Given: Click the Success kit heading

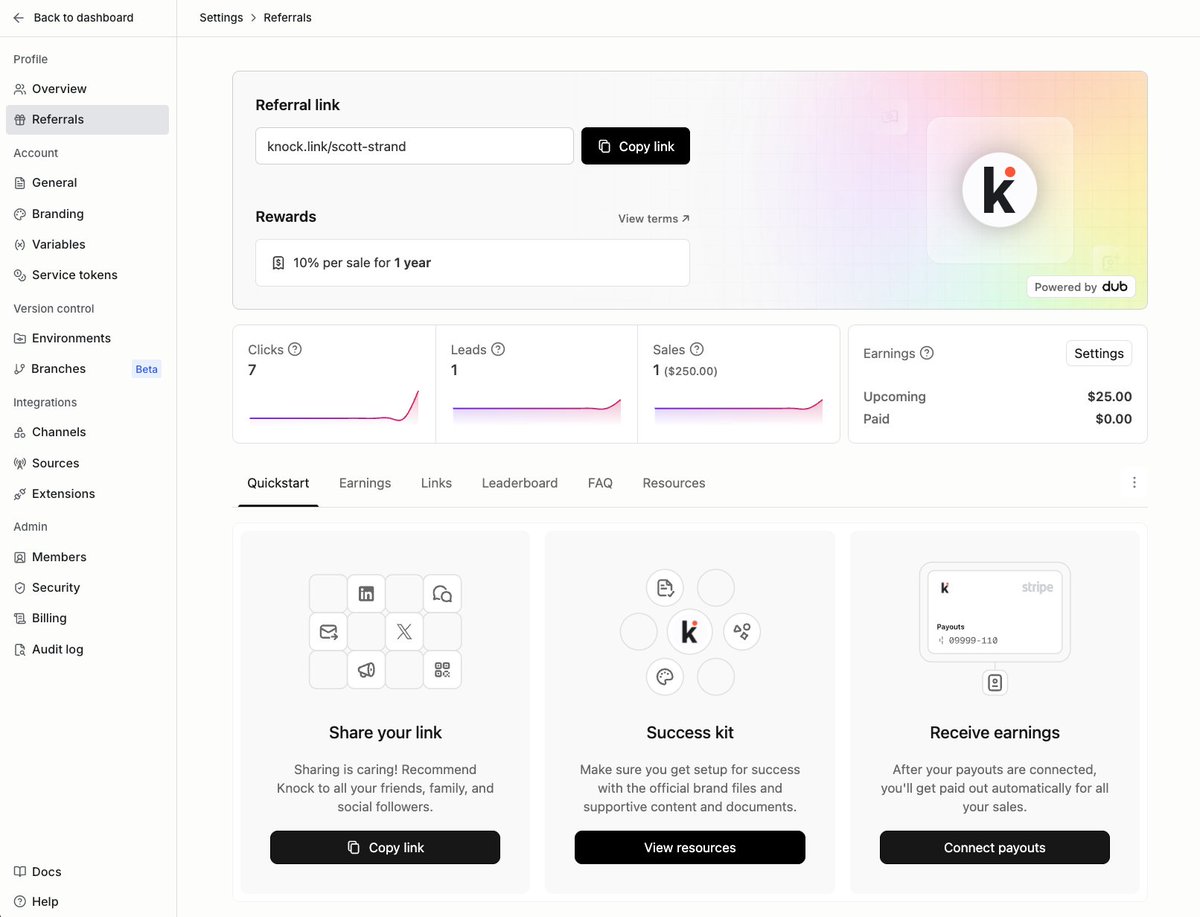Looking at the screenshot, I should (x=690, y=733).
